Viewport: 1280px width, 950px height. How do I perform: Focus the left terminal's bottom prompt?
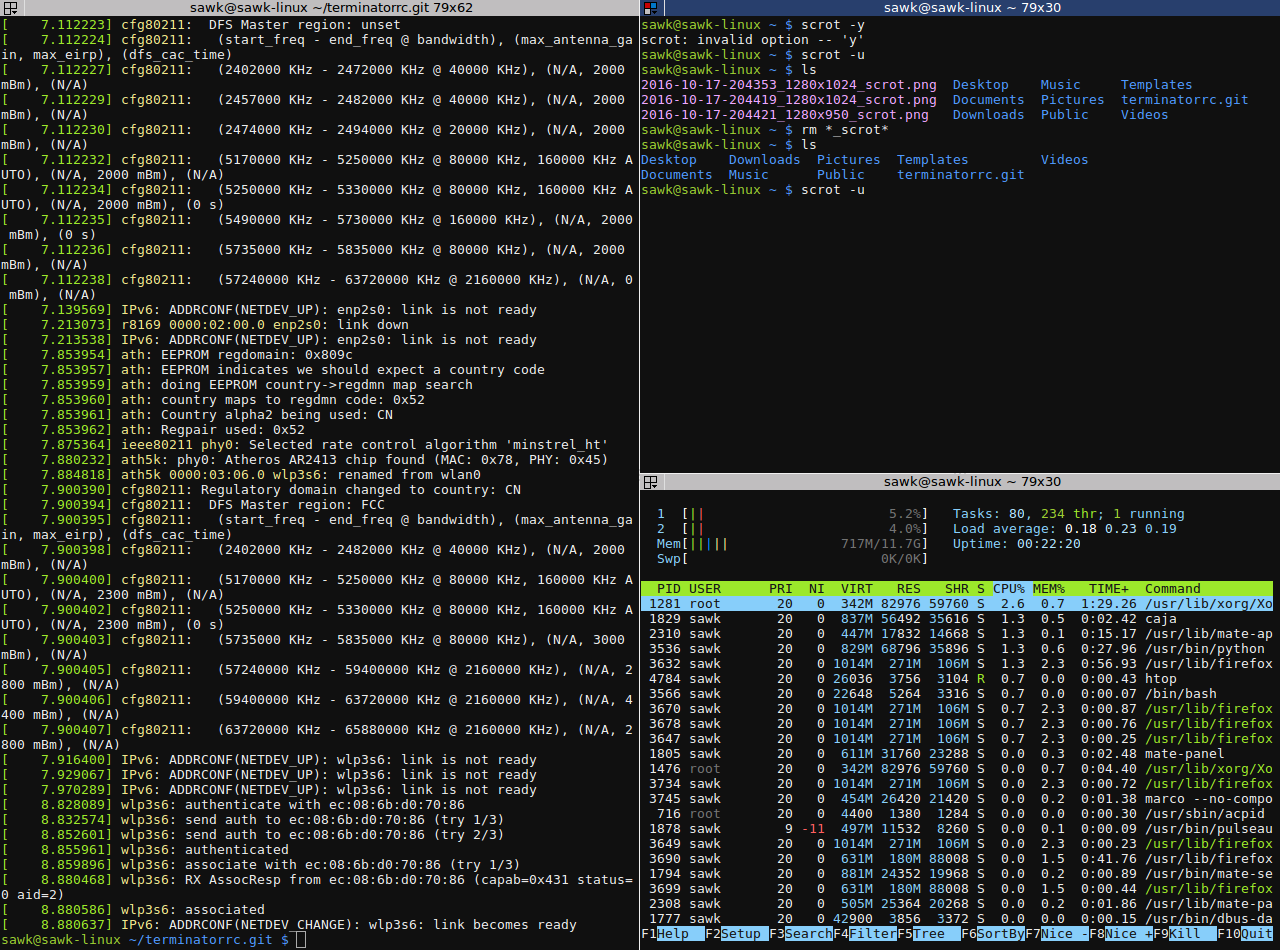coord(153,940)
